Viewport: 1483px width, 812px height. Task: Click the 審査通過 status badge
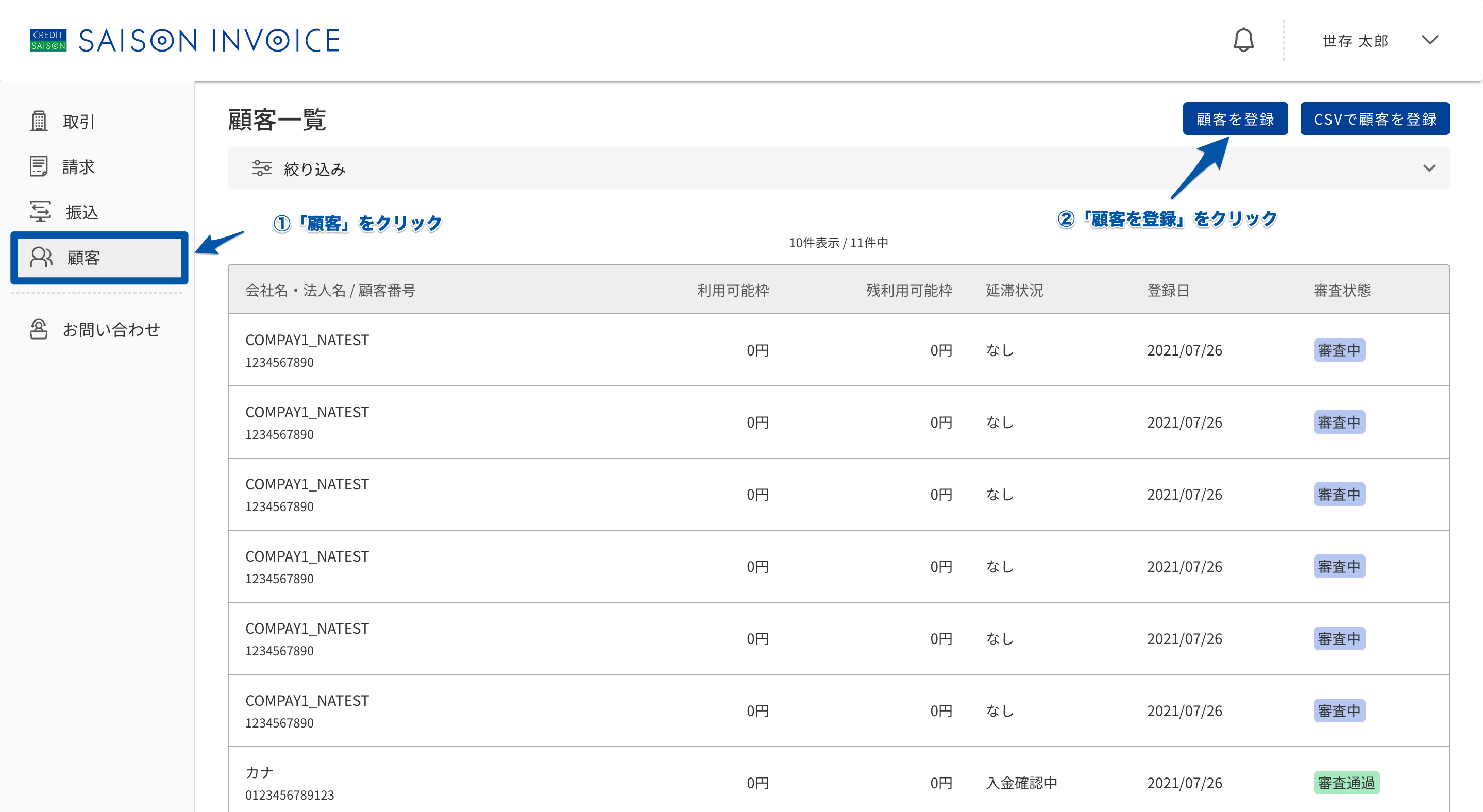(1346, 783)
